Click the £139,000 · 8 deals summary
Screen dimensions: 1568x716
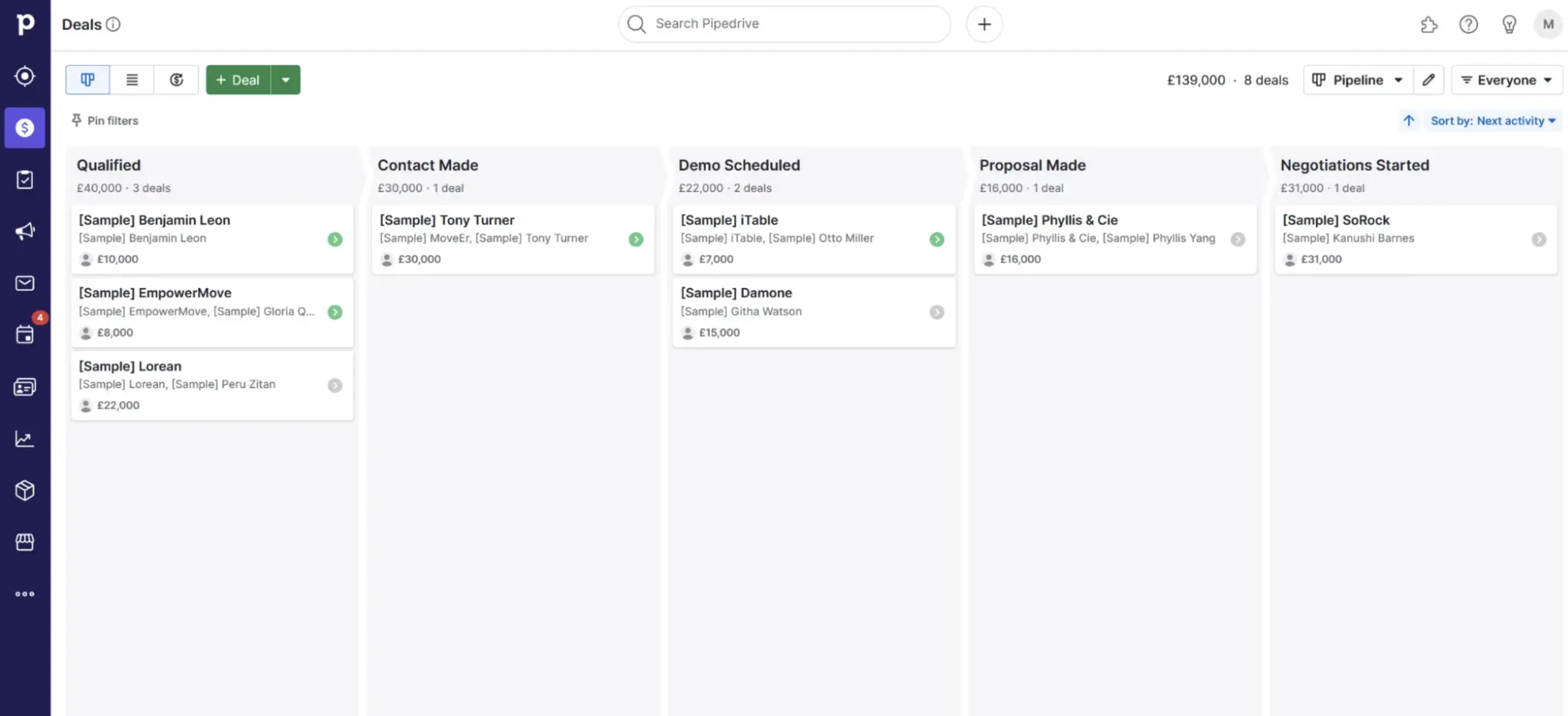[1227, 80]
